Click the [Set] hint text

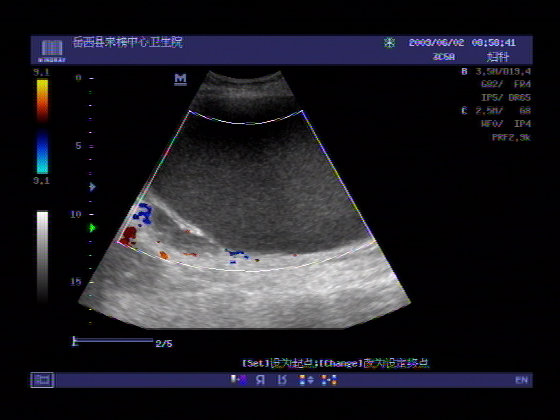255,364
